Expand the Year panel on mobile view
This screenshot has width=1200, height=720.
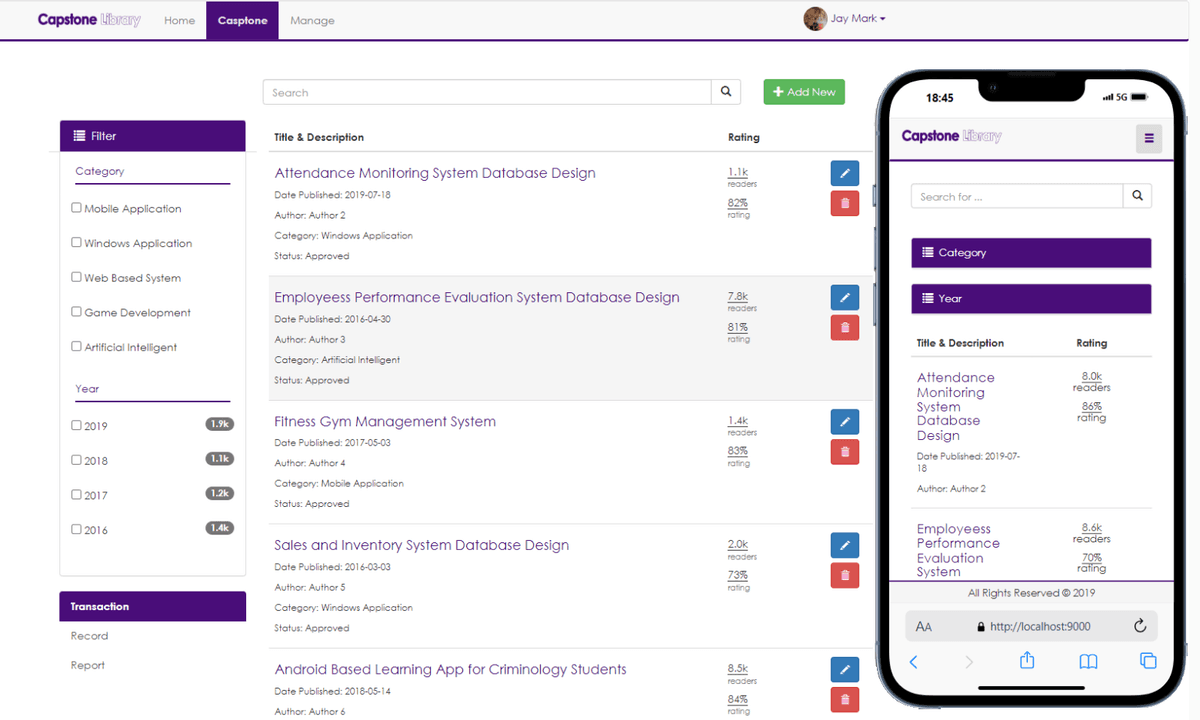point(1030,298)
